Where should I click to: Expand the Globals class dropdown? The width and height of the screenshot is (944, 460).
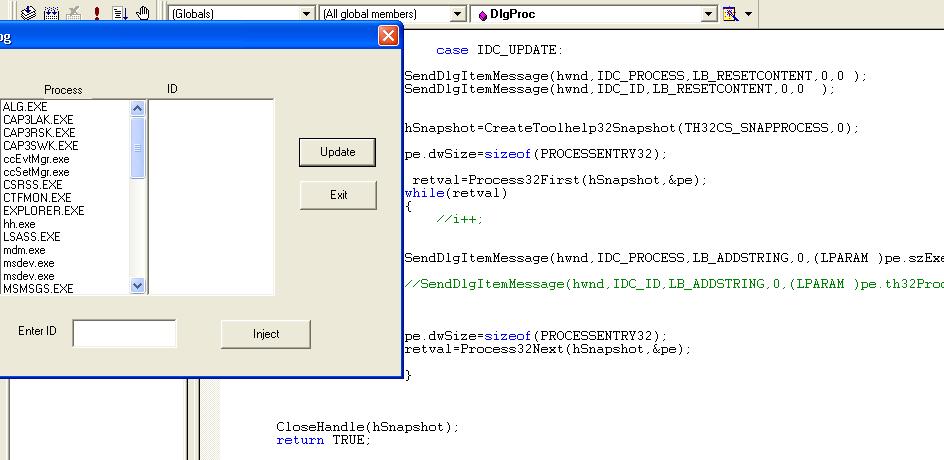[x=307, y=13]
